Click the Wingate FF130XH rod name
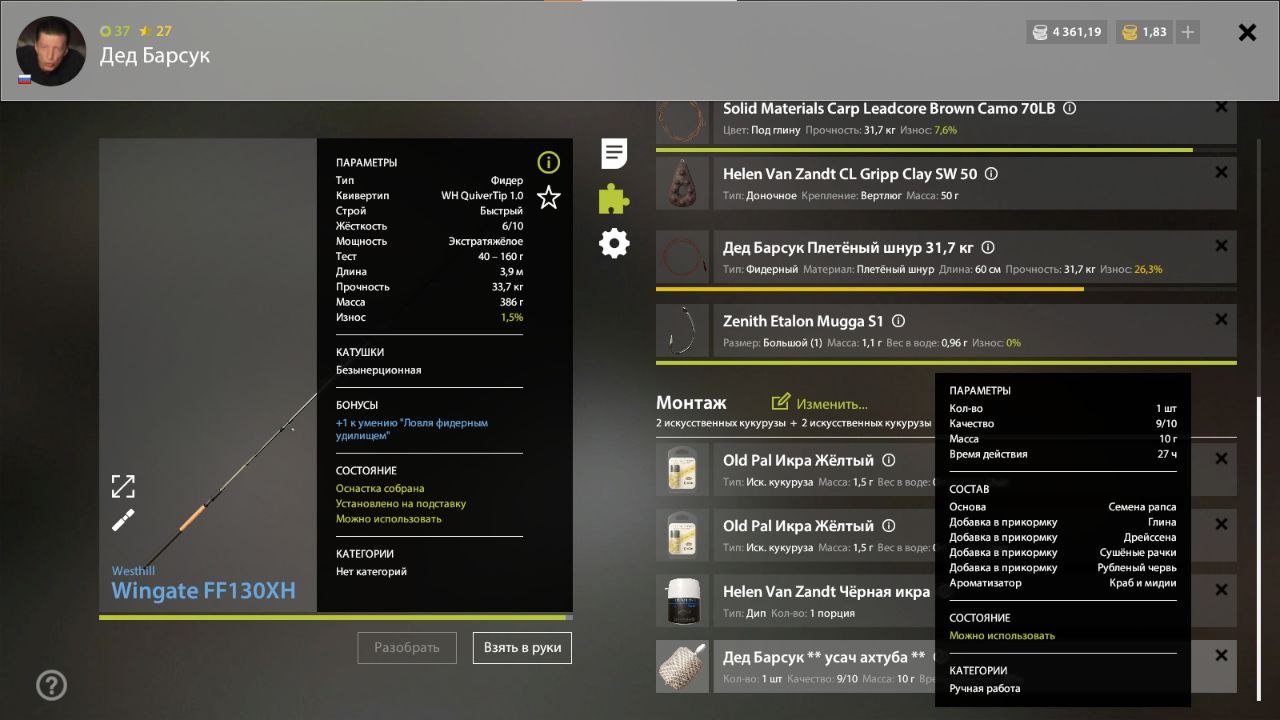Image resolution: width=1280 pixels, height=720 pixels. tap(203, 590)
